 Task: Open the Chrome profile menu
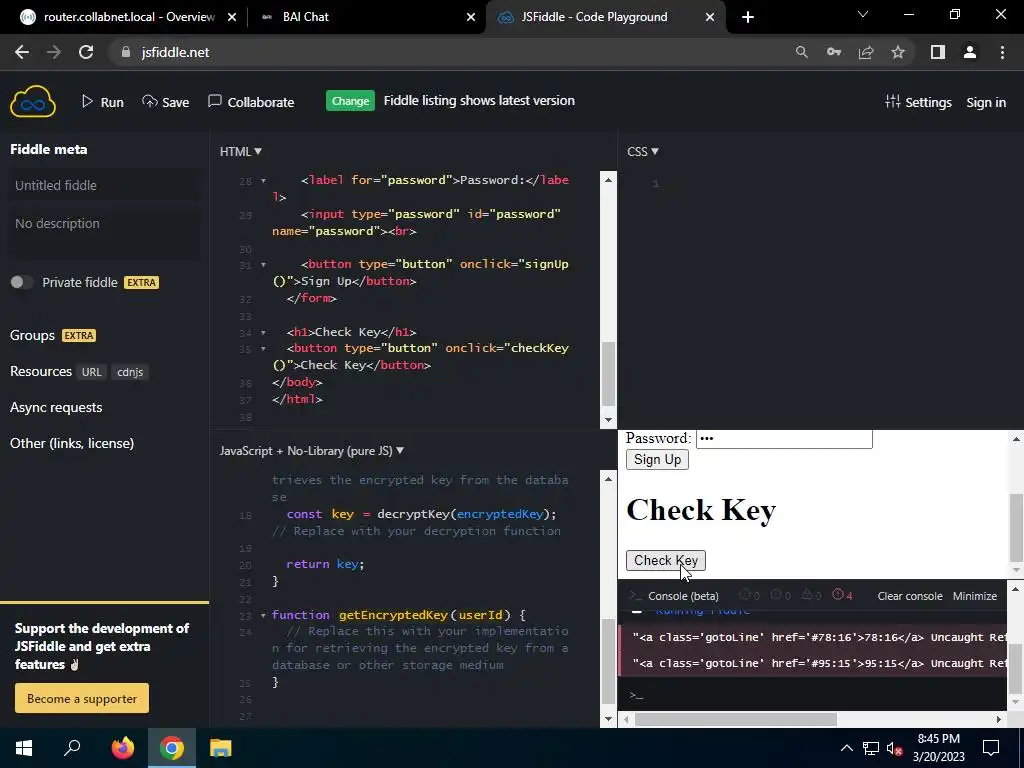(x=970, y=52)
